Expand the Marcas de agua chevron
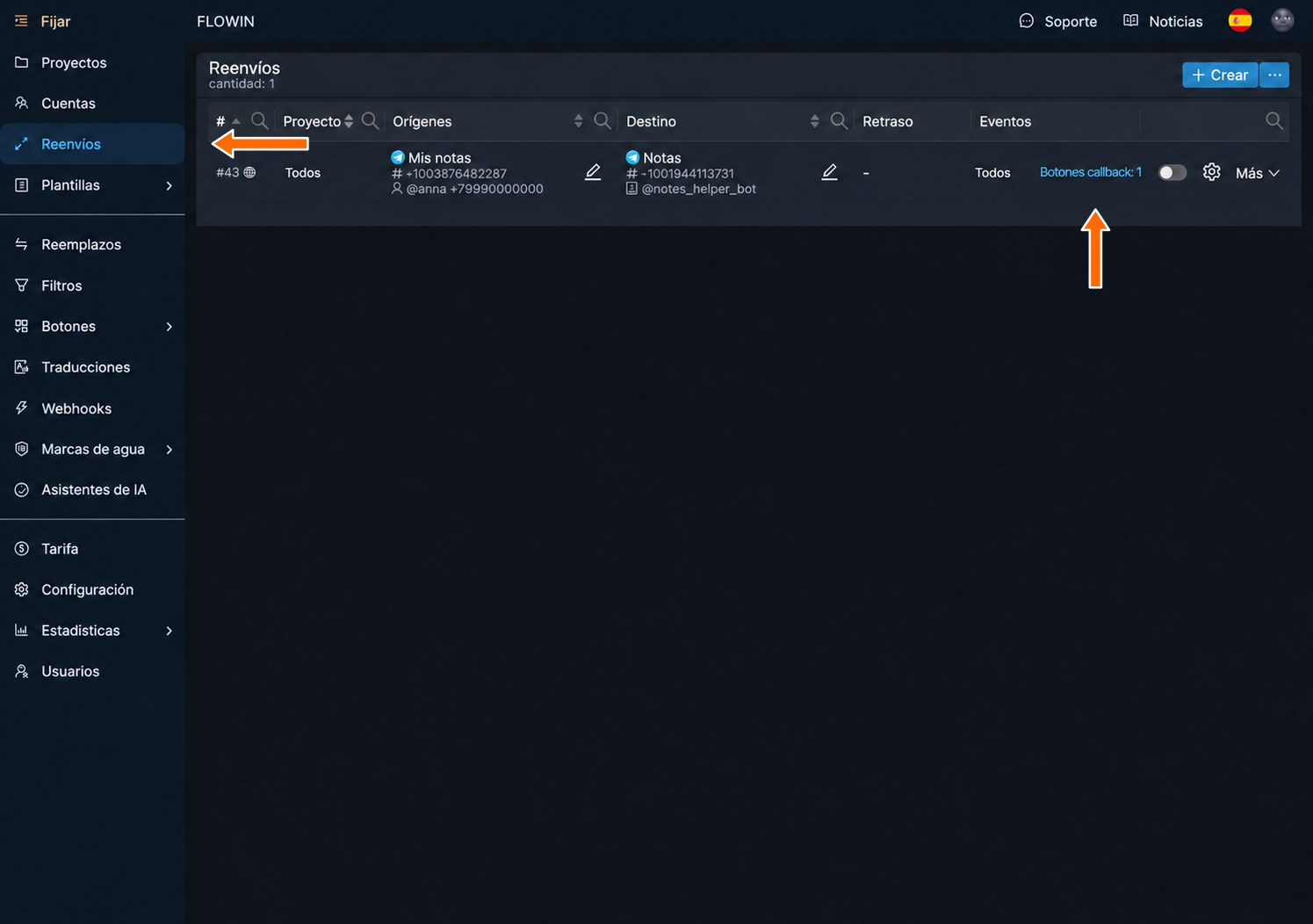Viewport: 1313px width, 924px height. click(170, 449)
